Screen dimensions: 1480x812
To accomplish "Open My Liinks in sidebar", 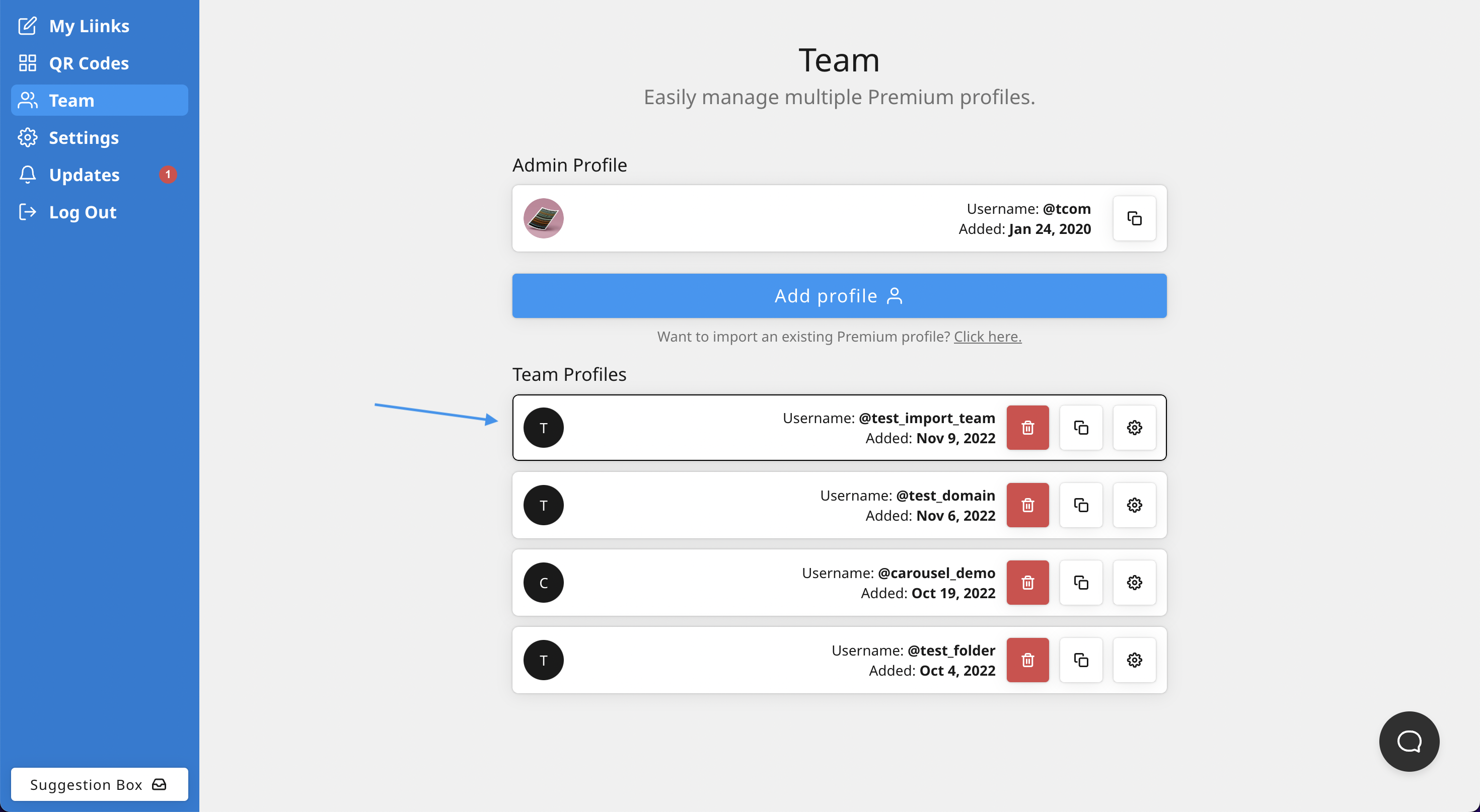I will click(89, 26).
